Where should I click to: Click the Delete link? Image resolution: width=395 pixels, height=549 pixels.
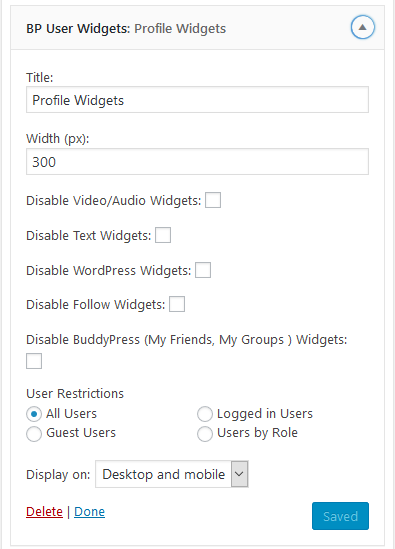(x=44, y=512)
